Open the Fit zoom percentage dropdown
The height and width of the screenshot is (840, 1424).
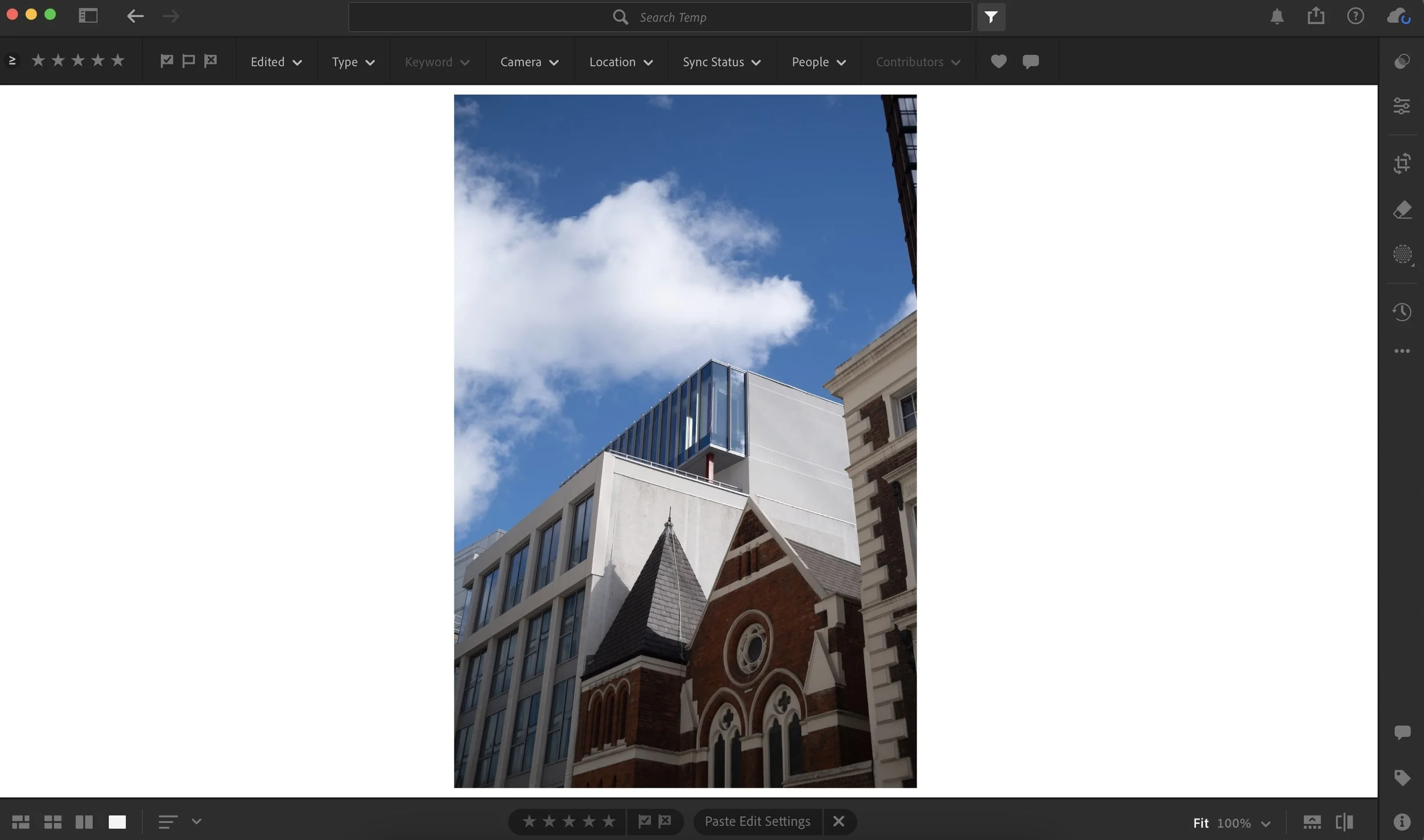(1265, 823)
